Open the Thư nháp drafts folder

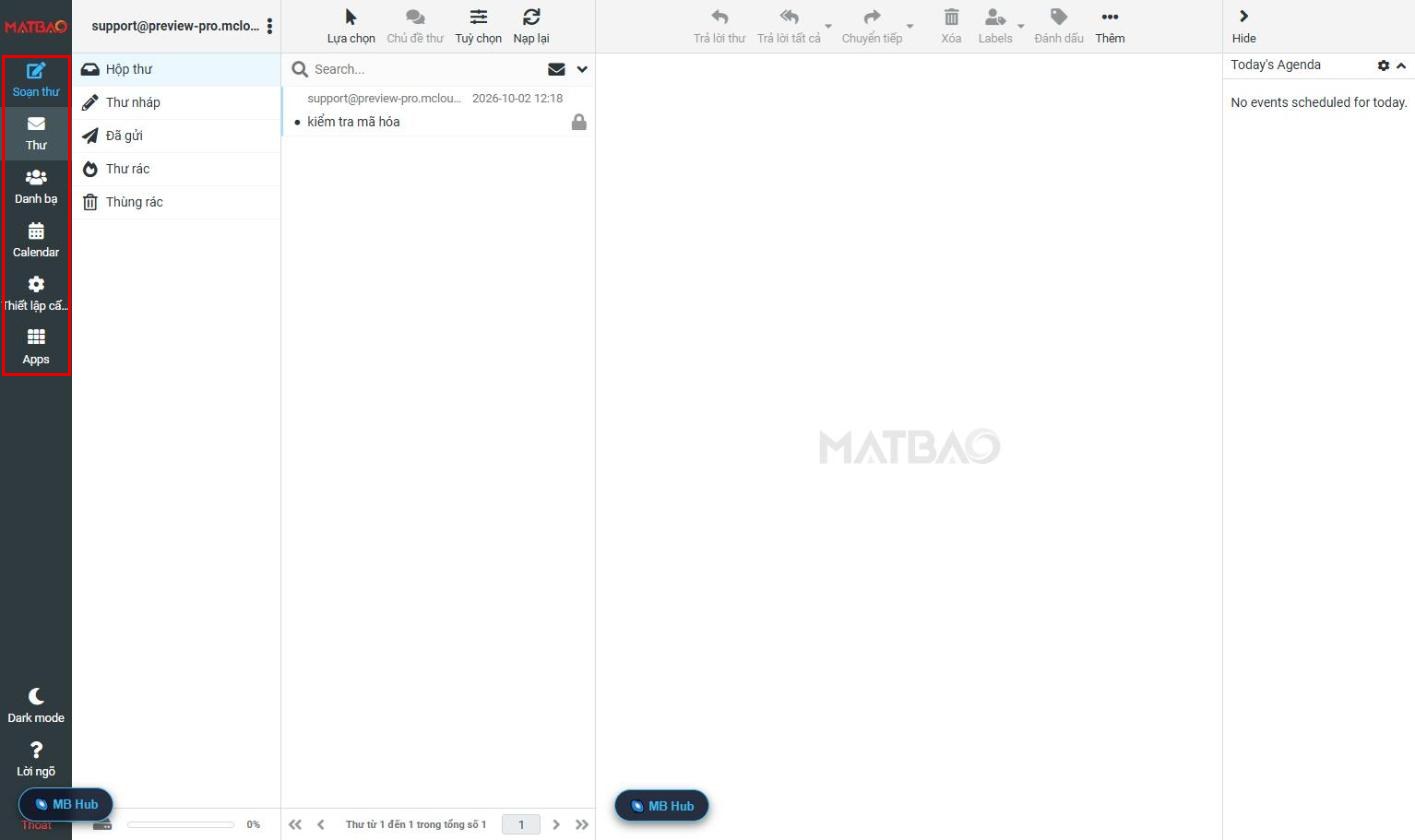point(176,102)
